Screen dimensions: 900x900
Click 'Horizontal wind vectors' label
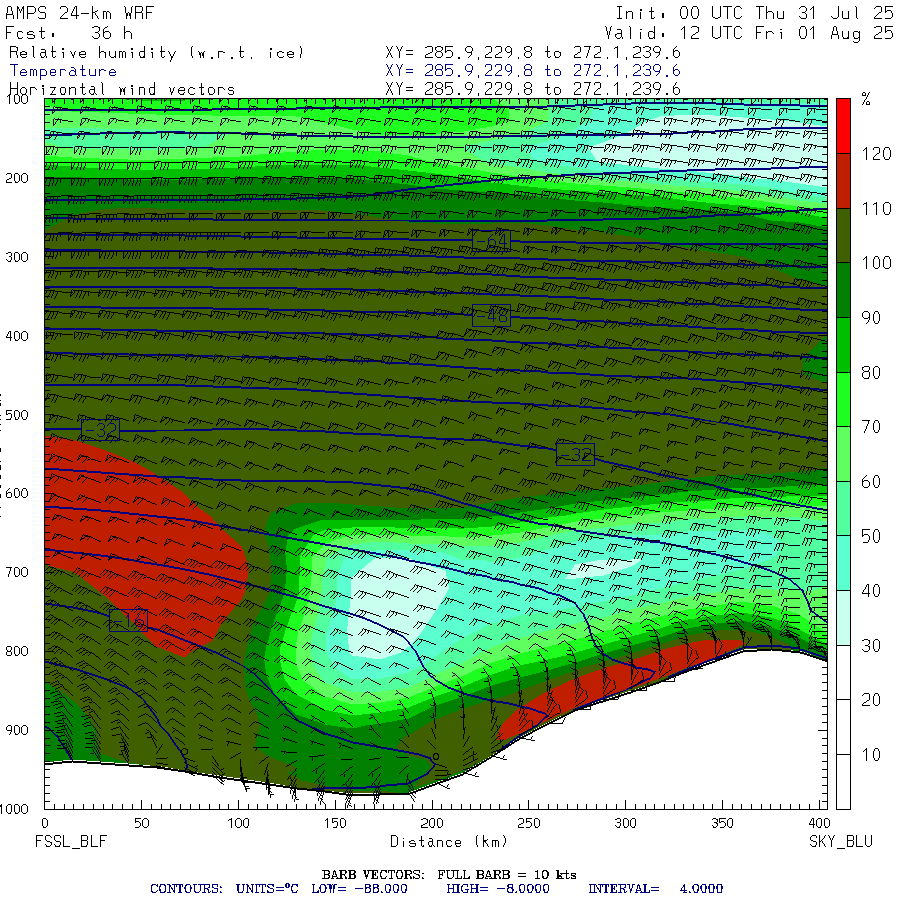(x=122, y=89)
